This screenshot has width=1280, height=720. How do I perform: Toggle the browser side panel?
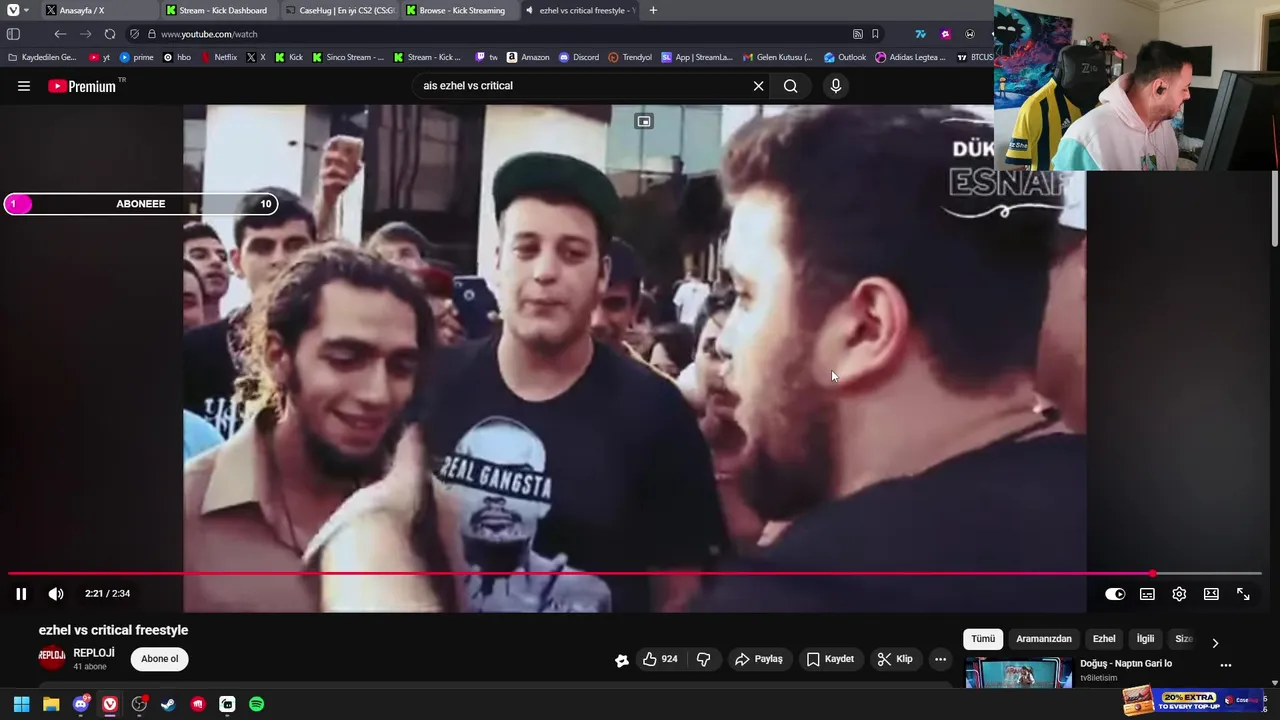point(13,34)
